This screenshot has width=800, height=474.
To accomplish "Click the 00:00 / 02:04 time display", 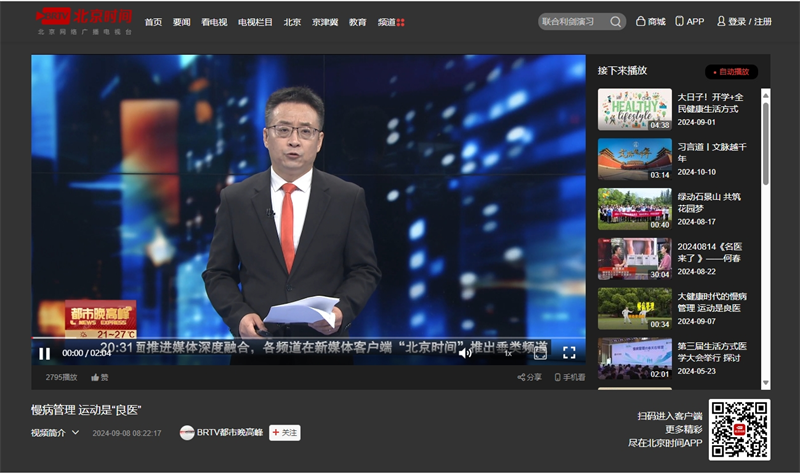I will click(86, 353).
